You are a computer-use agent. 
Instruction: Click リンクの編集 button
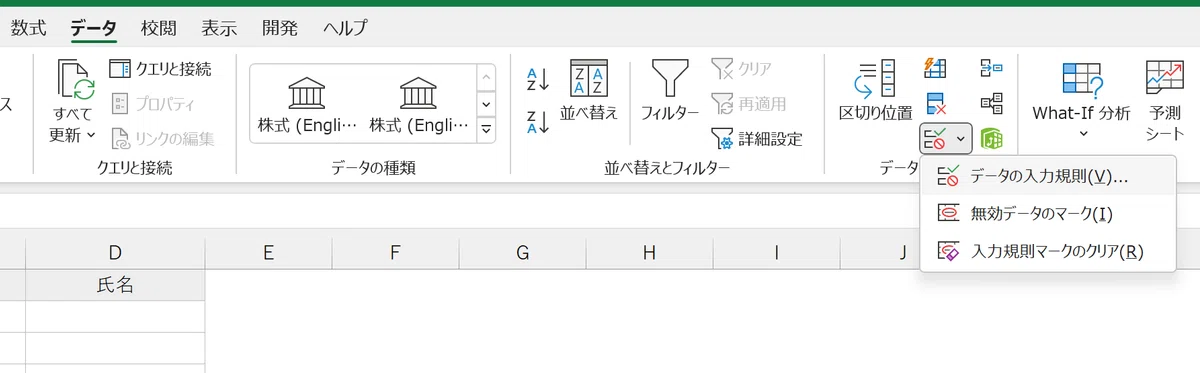tap(162, 139)
